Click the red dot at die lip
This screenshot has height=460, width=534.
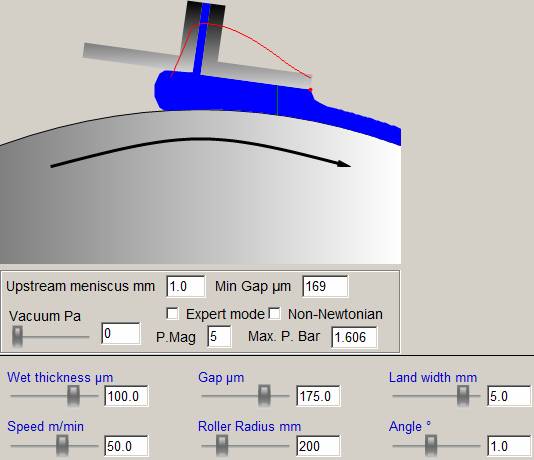[310, 90]
